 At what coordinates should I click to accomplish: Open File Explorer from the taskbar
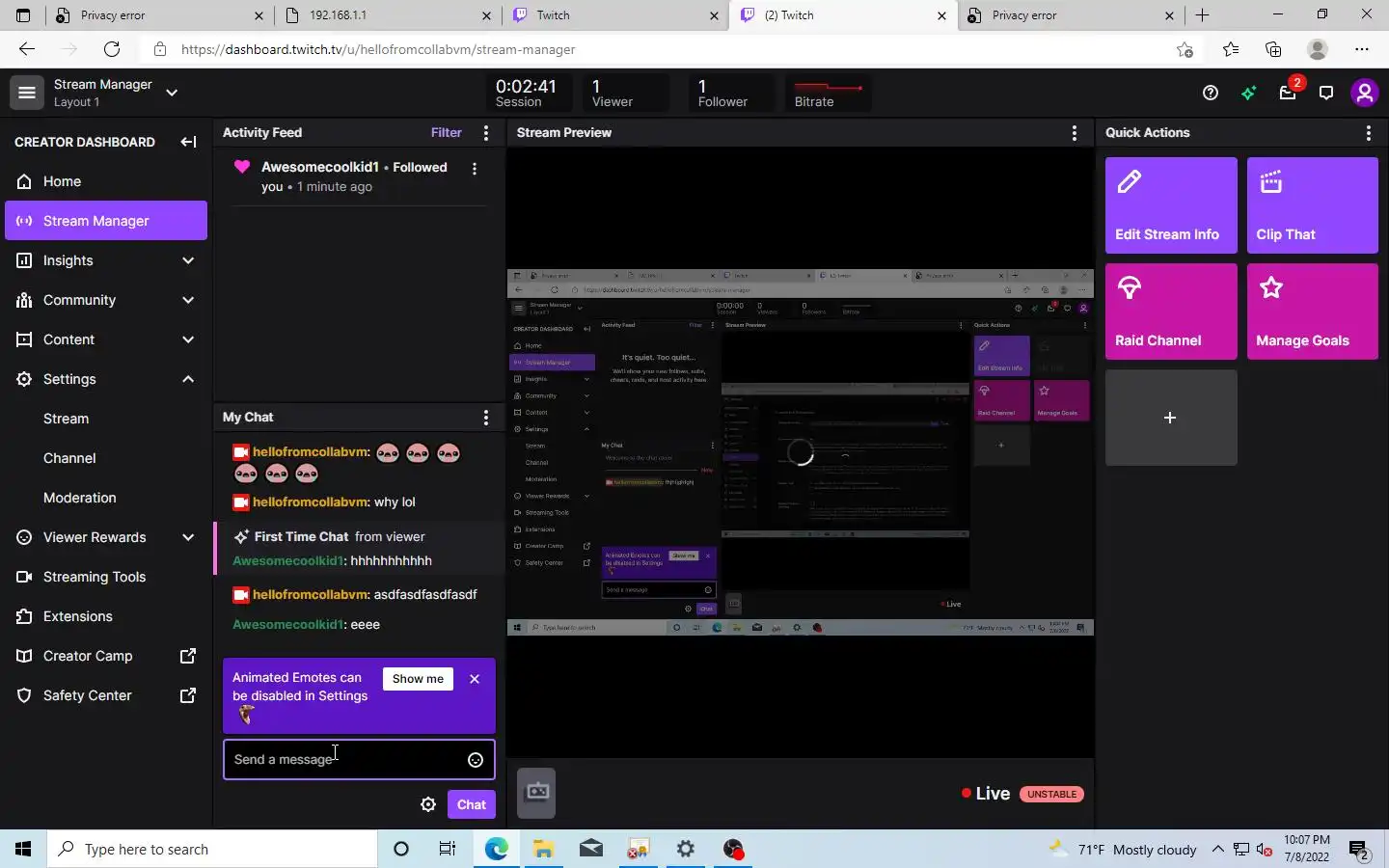coord(544,849)
